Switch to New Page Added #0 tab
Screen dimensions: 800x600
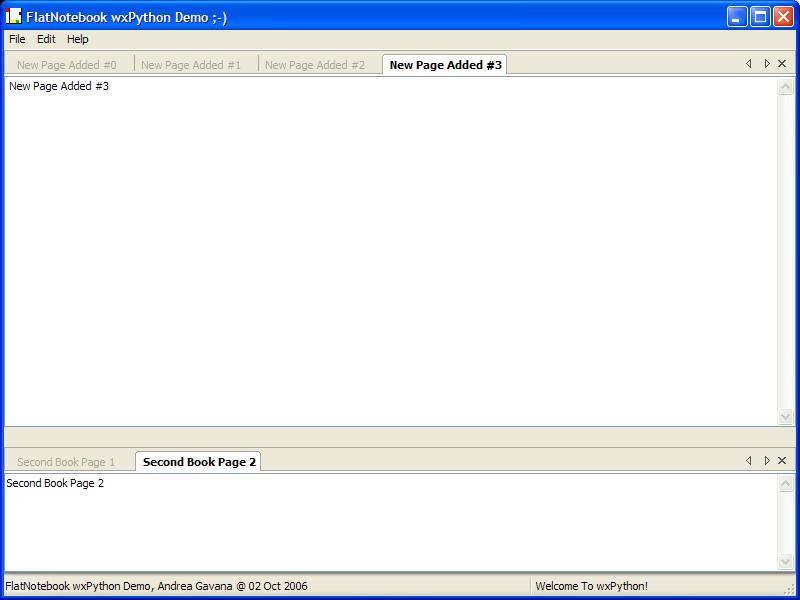point(67,65)
